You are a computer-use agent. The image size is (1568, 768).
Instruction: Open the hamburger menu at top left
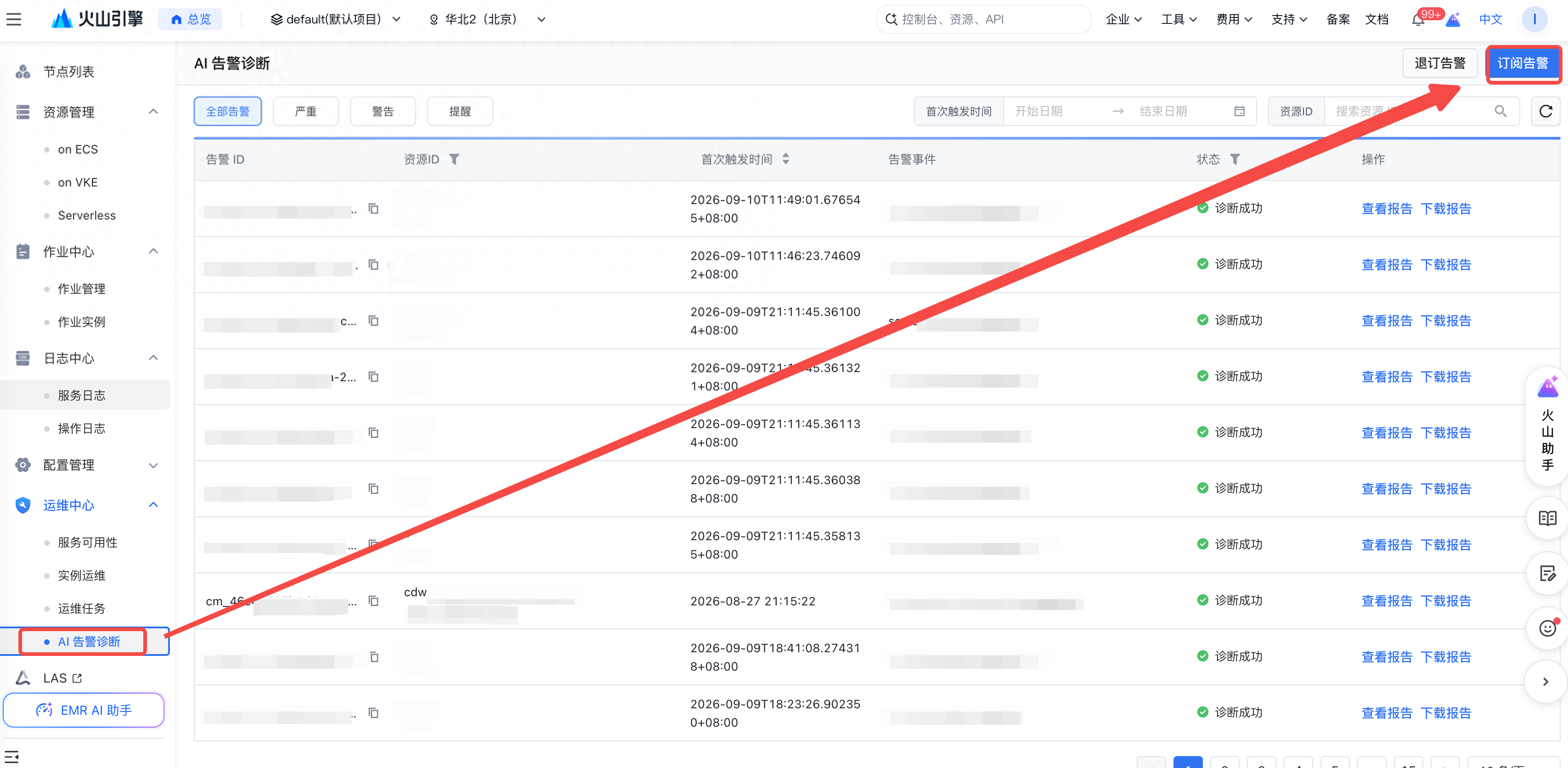(13, 19)
